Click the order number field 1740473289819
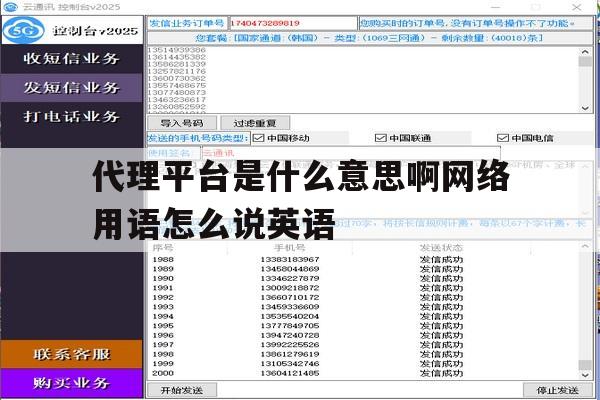The width and height of the screenshot is (600, 400). [x=293, y=23]
